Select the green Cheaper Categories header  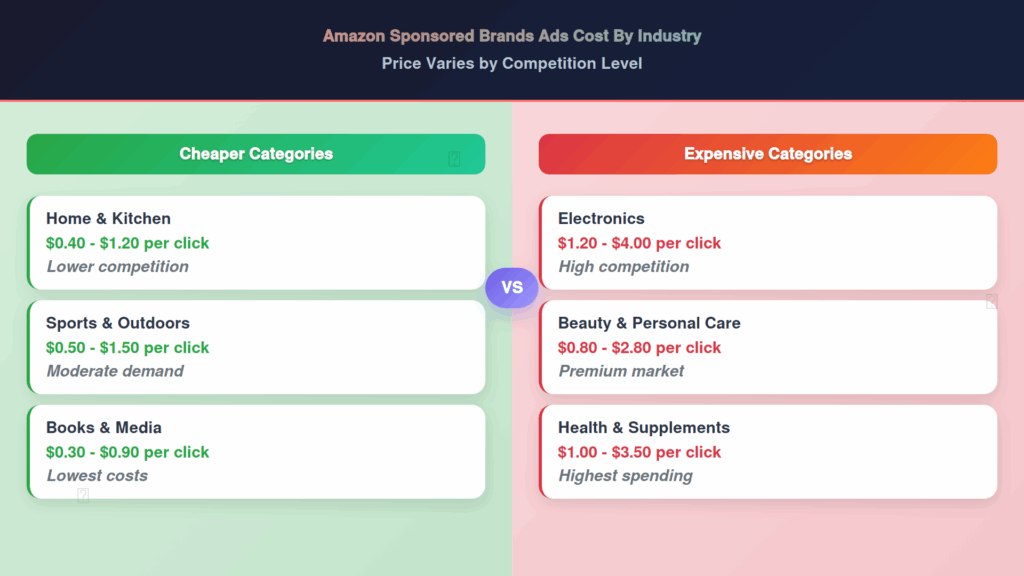[256, 154]
